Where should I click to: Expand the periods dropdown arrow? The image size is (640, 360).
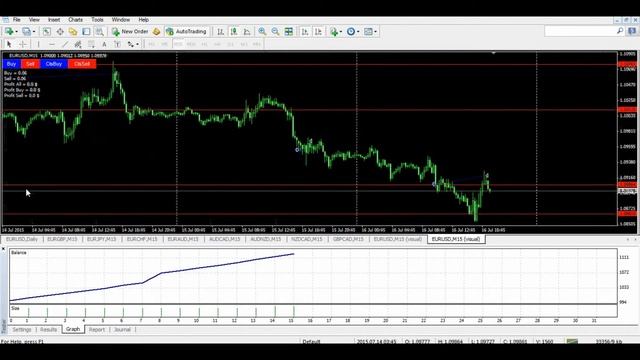[x=358, y=31]
